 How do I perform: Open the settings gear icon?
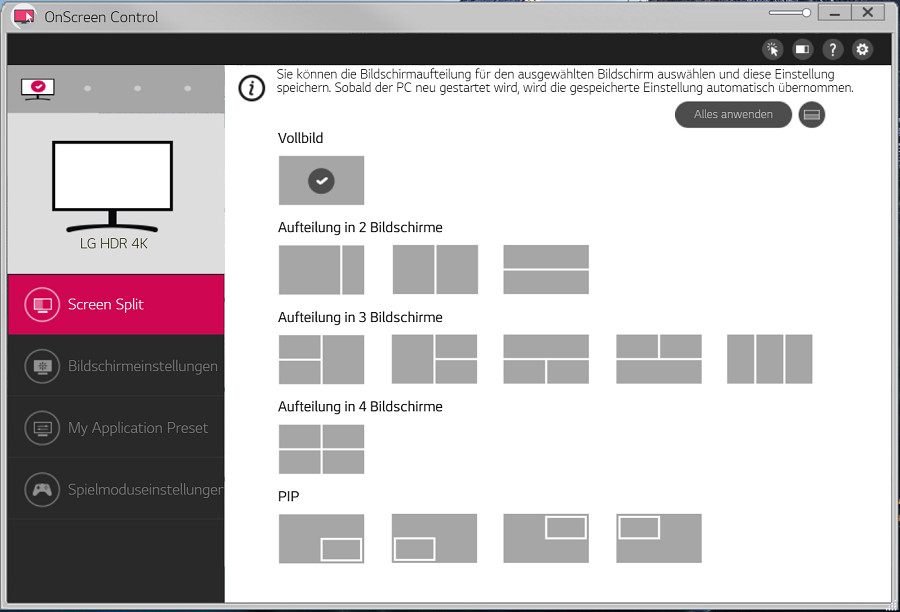pos(862,49)
